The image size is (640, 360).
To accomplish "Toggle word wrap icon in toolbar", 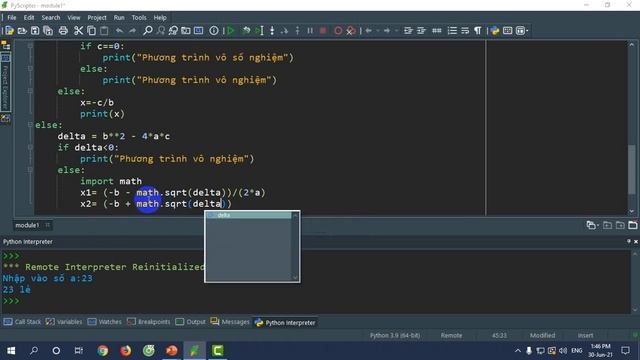I will (x=465, y=31).
